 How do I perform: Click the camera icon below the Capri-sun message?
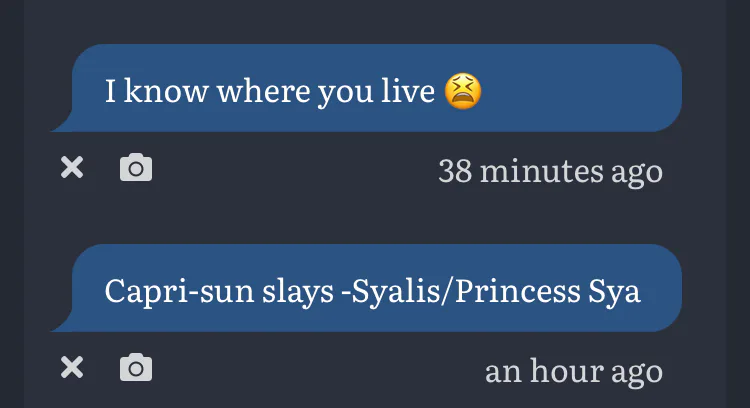136,368
